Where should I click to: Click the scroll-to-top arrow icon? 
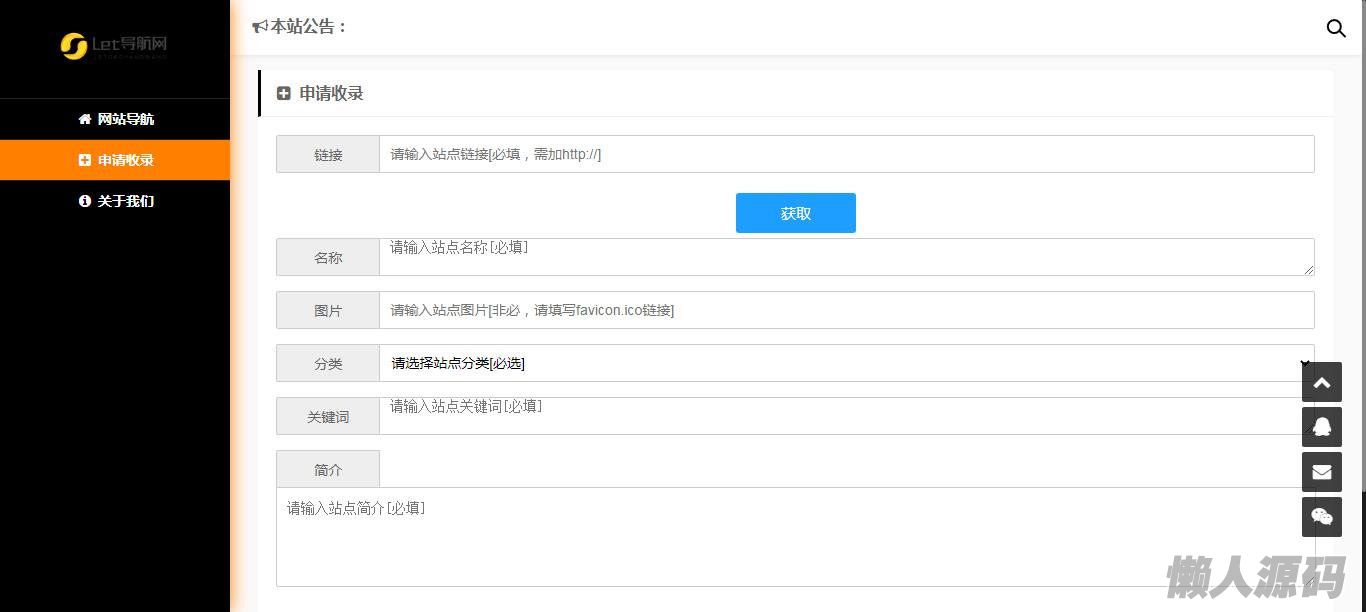[1321, 382]
